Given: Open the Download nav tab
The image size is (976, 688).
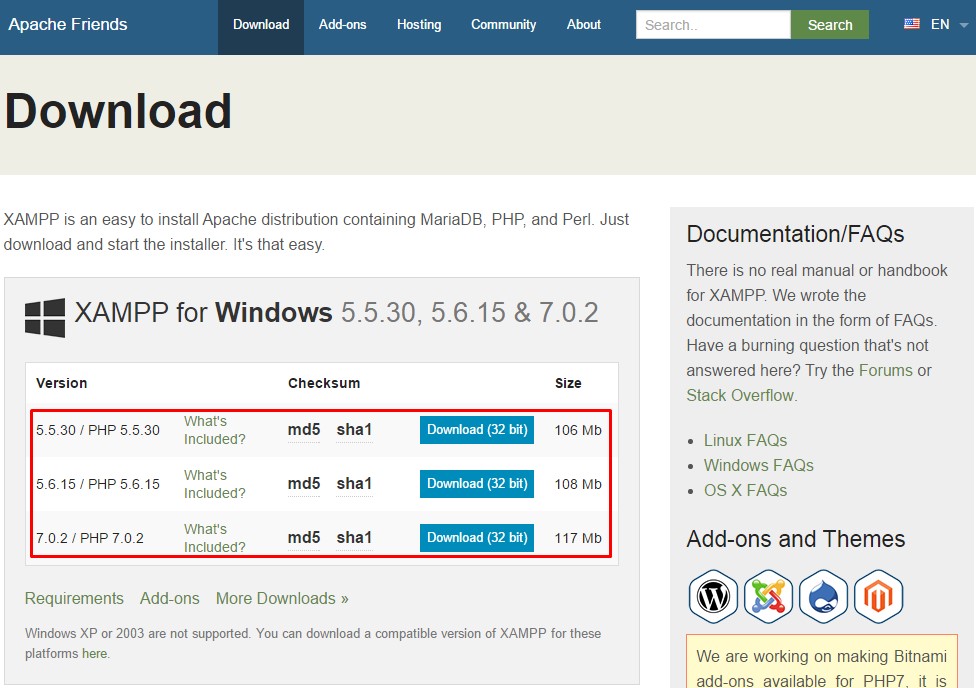Looking at the screenshot, I should [x=261, y=25].
